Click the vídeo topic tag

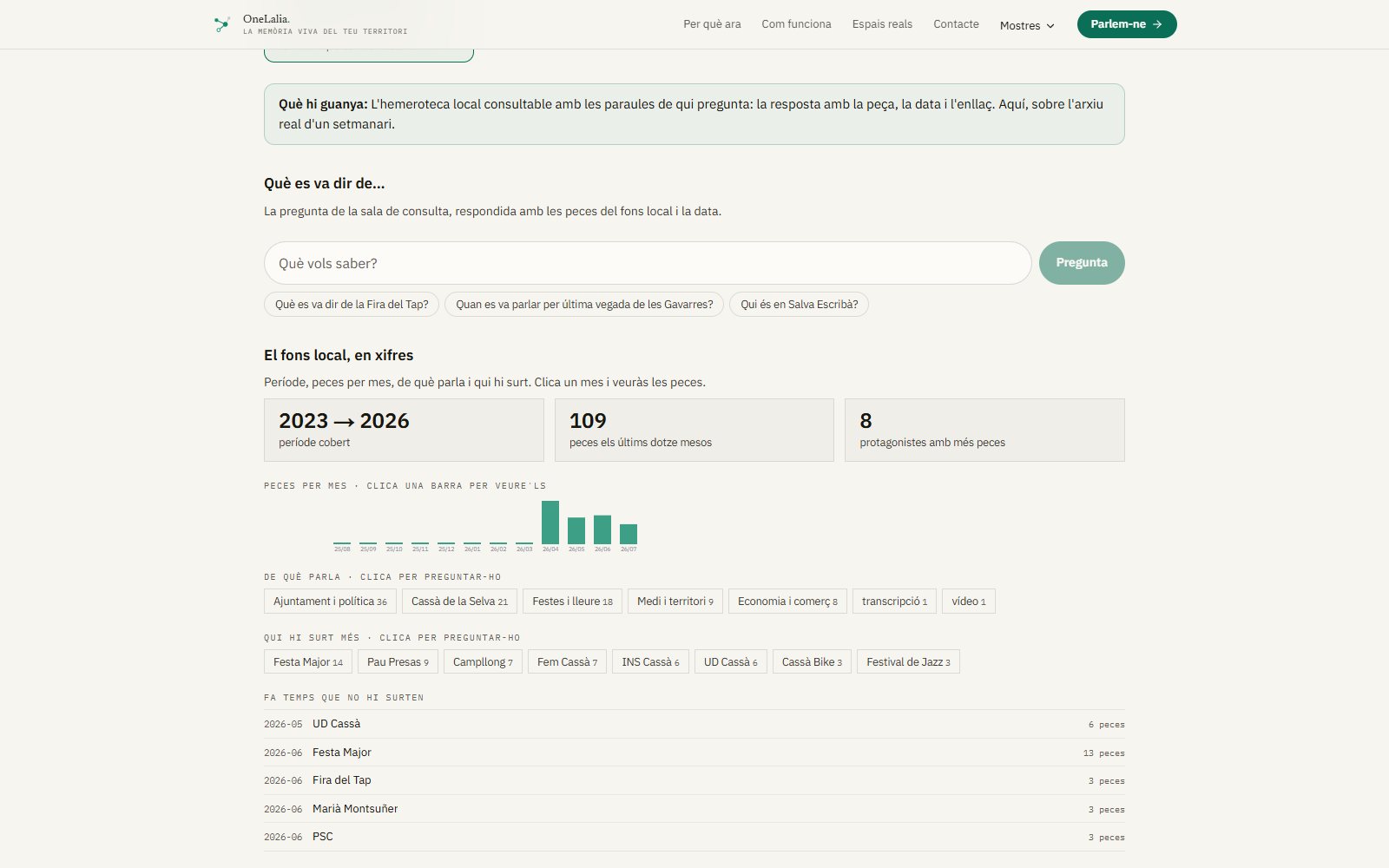969,602
